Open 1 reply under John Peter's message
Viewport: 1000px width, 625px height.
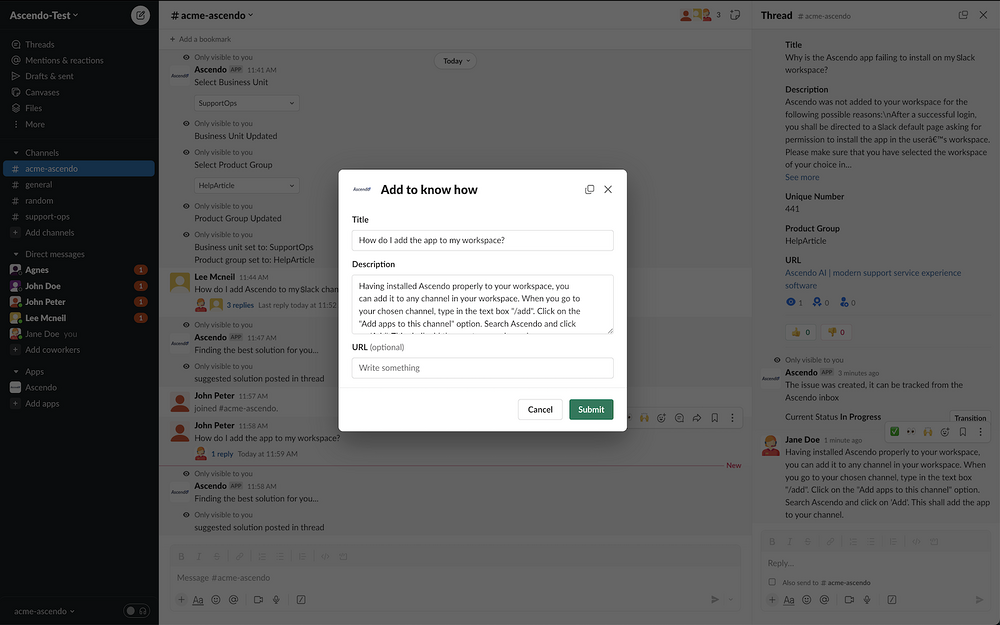pyautogui.click(x=222, y=454)
